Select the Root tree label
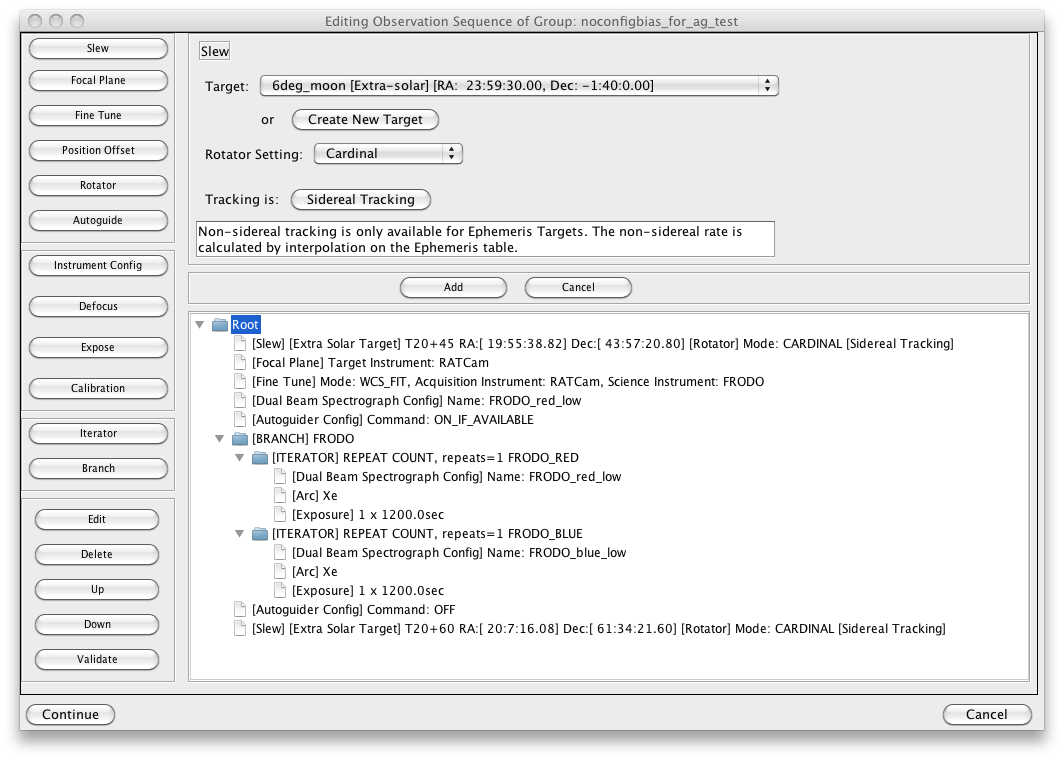The width and height of the screenshot is (1064, 760). tap(245, 324)
